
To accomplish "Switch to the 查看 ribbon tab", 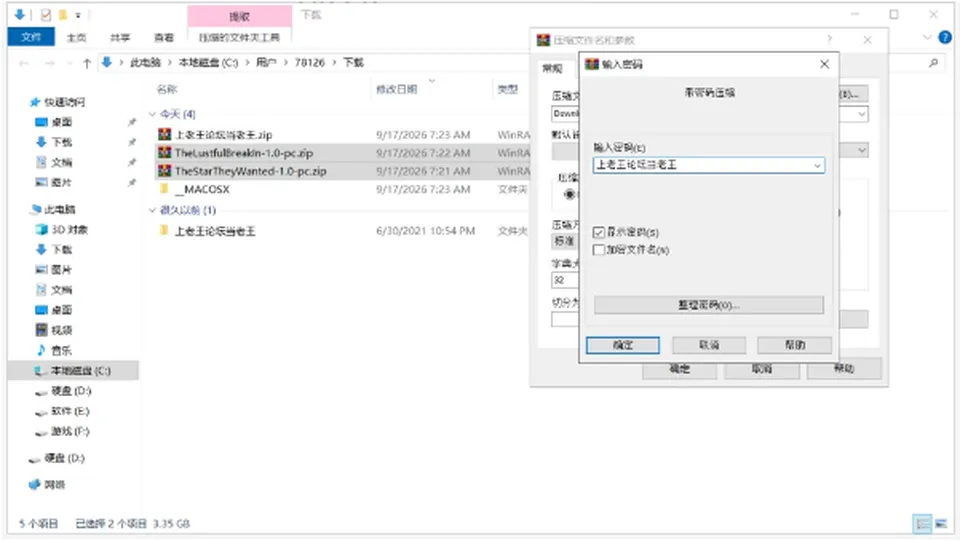I will pyautogui.click(x=163, y=38).
